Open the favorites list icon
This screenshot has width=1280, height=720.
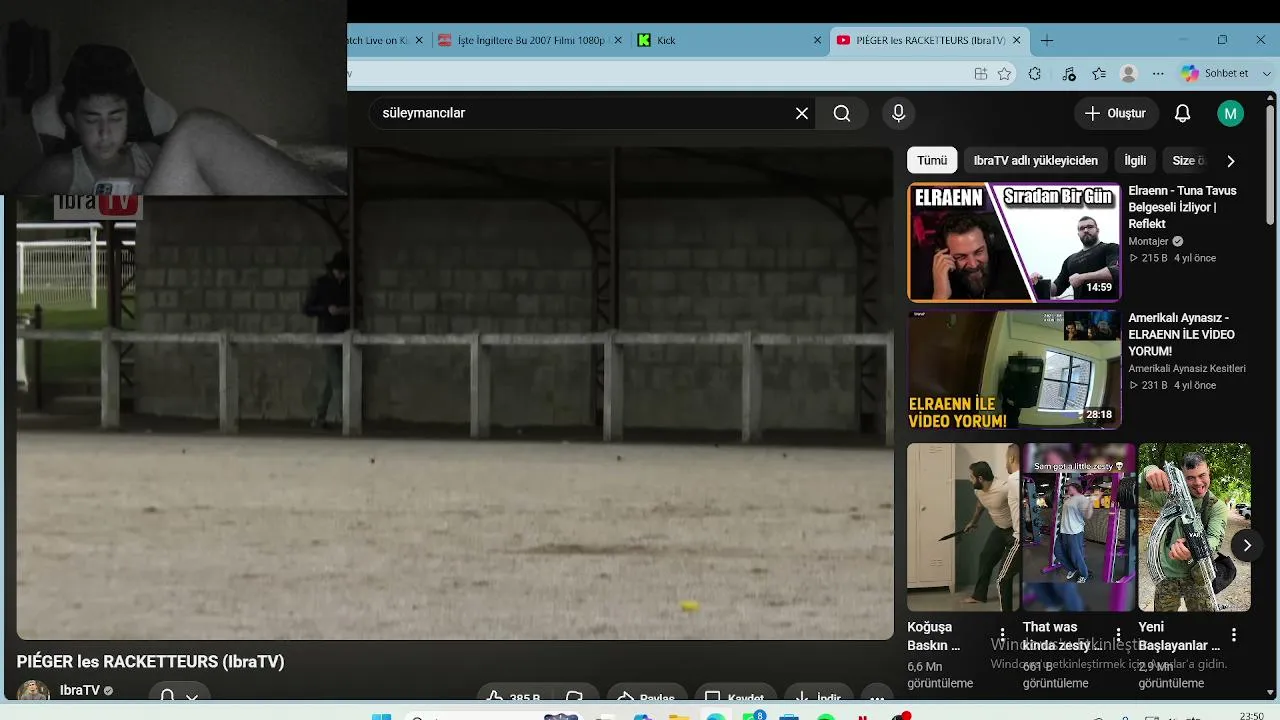click(x=1099, y=73)
